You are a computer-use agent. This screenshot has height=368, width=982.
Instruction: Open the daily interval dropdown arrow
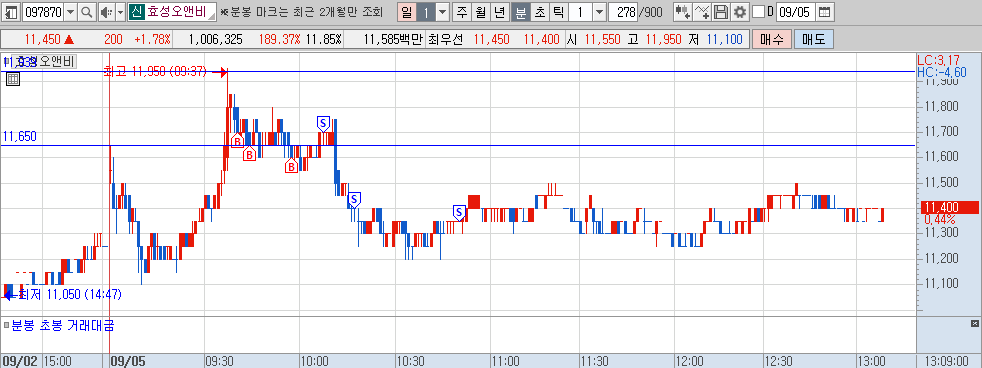(442, 11)
